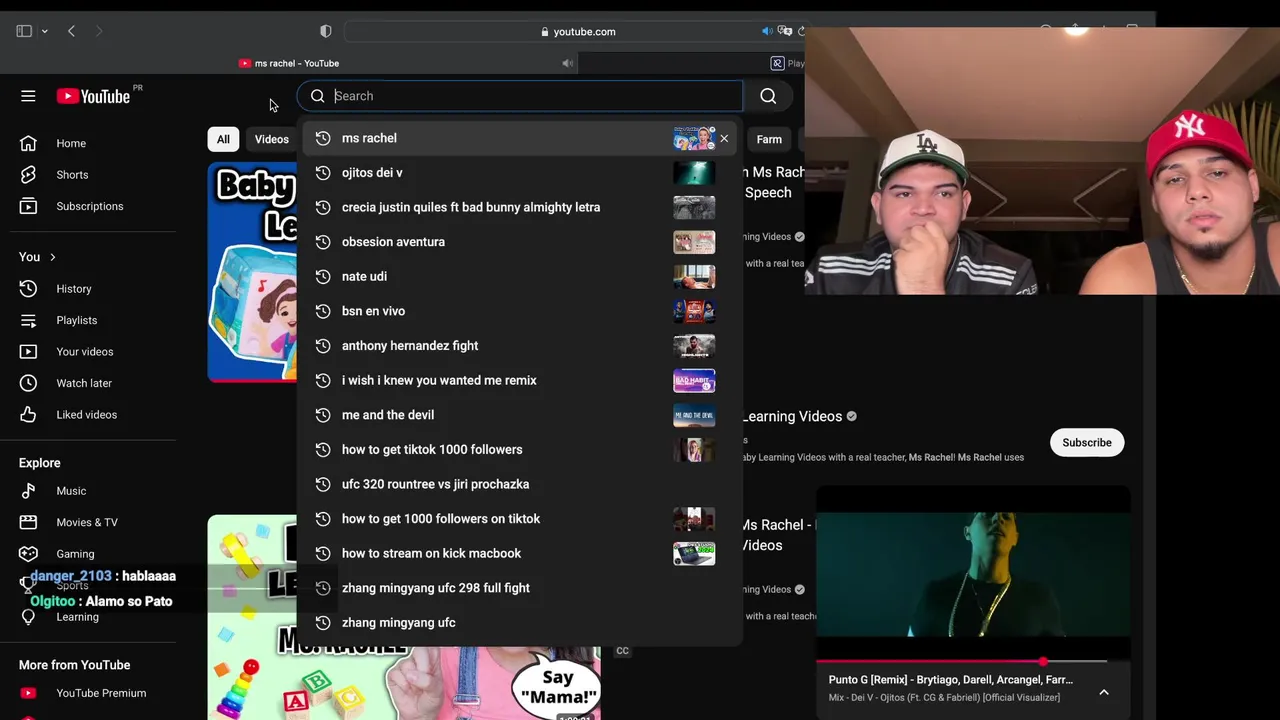Click the Subscribe button
This screenshot has height=720, width=1280.
[x=1087, y=443]
